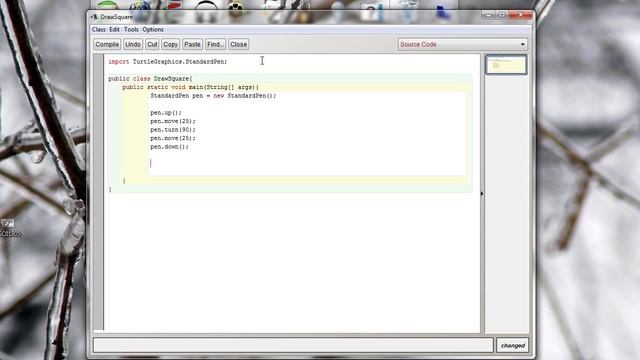Copy selection with Copy button

[x=170, y=44]
